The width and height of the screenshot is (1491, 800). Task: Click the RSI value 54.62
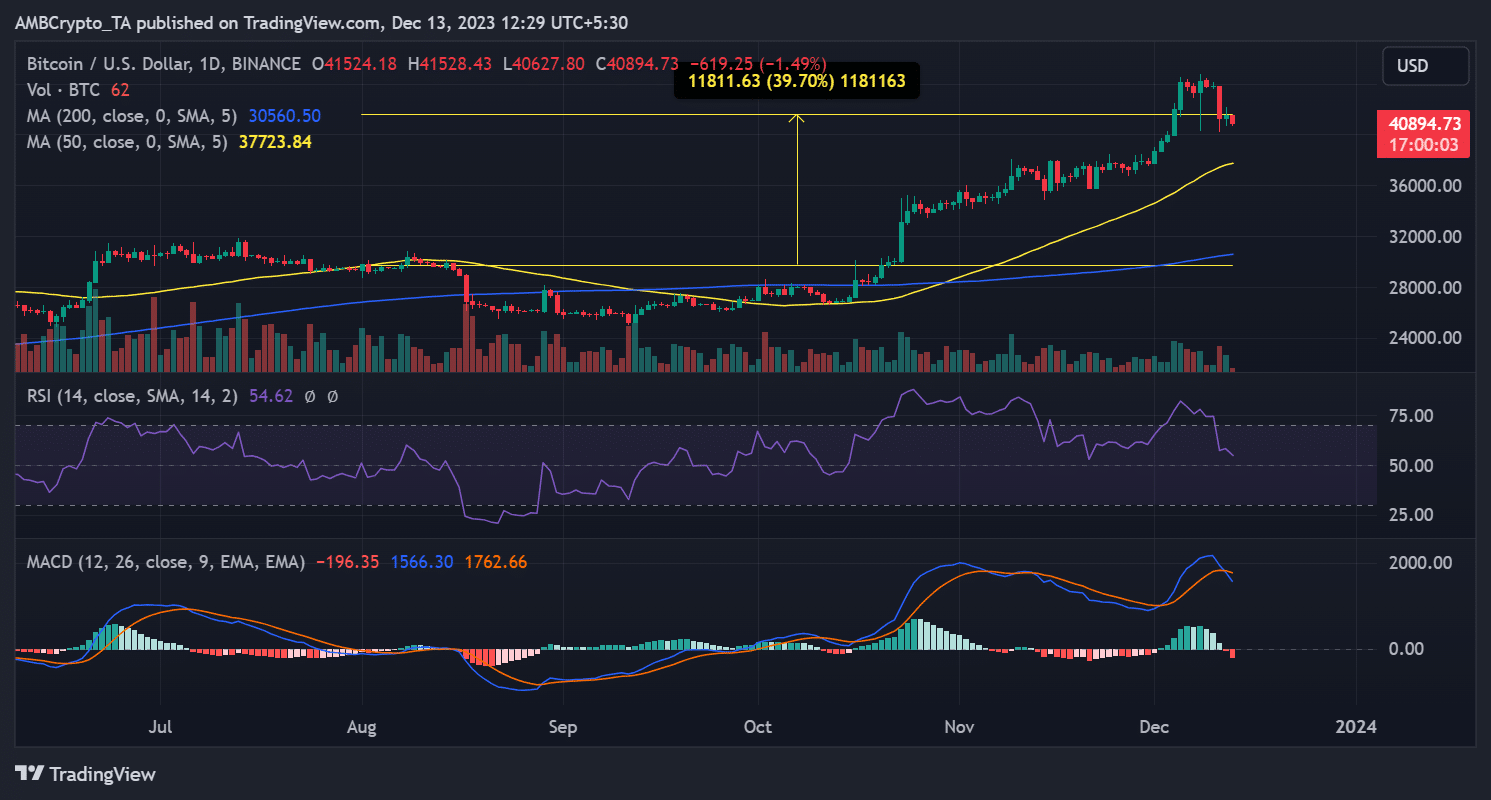(270, 396)
